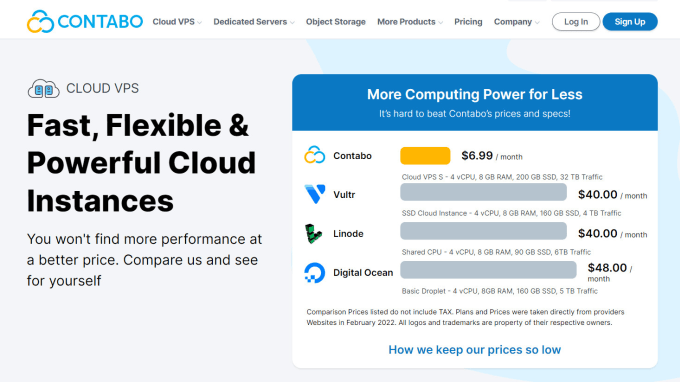Open the More Products dropdown
Viewport: 680px width, 382px height.
(x=410, y=22)
